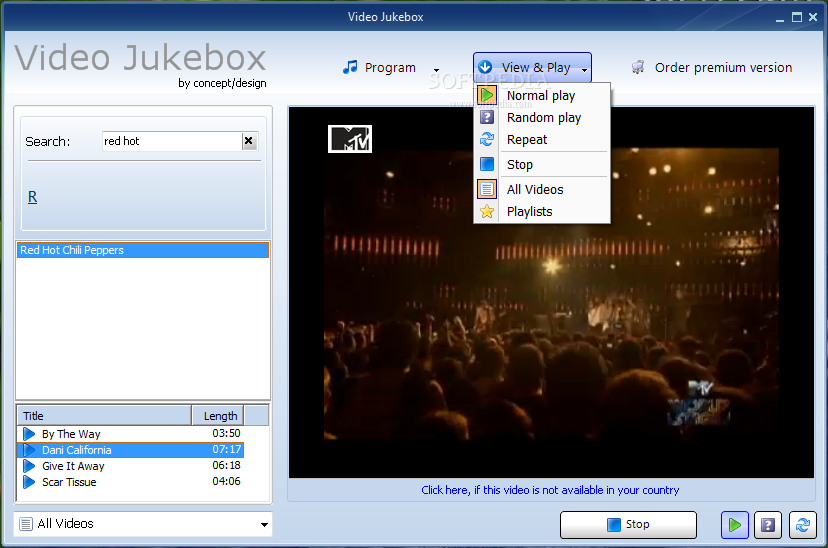Toggle random play with bottom question-mark button
Screen dimensions: 828x548
pos(768,525)
